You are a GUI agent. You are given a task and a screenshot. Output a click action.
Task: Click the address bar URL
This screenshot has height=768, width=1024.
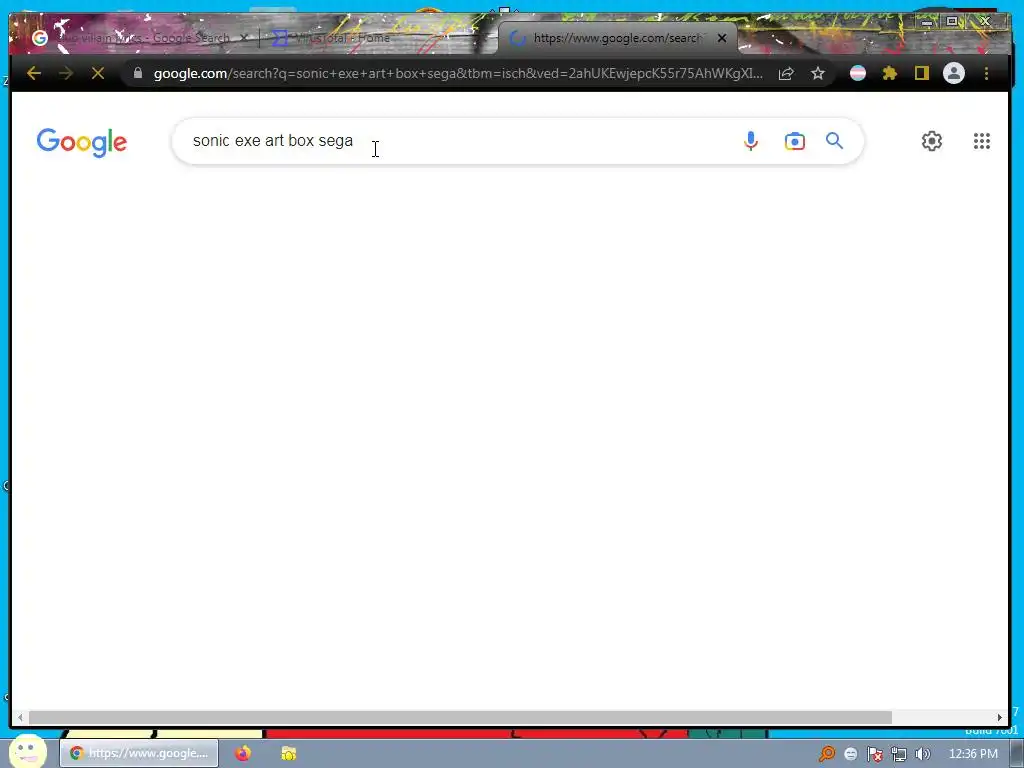[x=457, y=73]
